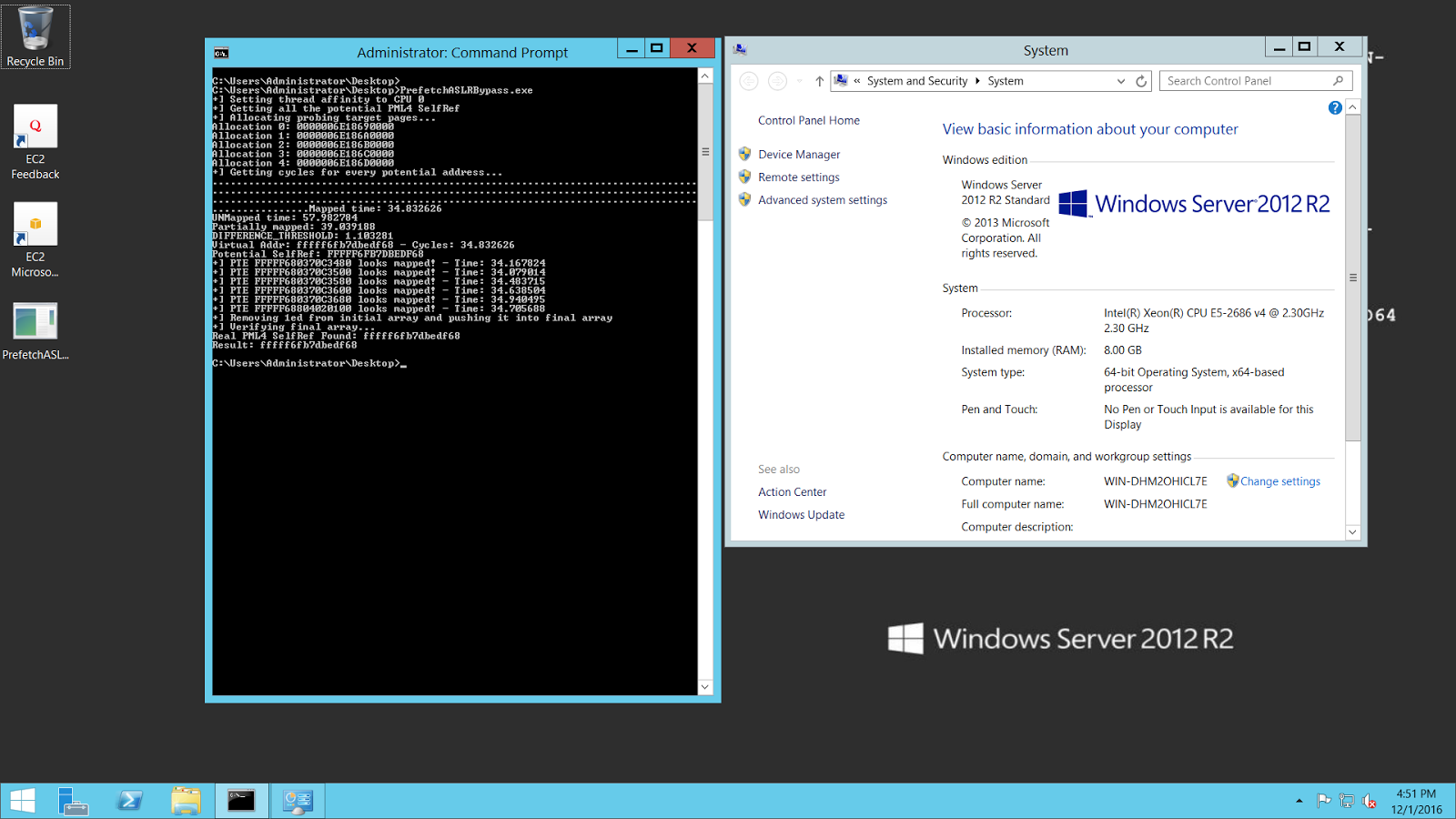This screenshot has height=819, width=1456.
Task: Go up one level in Control Panel
Action: (819, 81)
